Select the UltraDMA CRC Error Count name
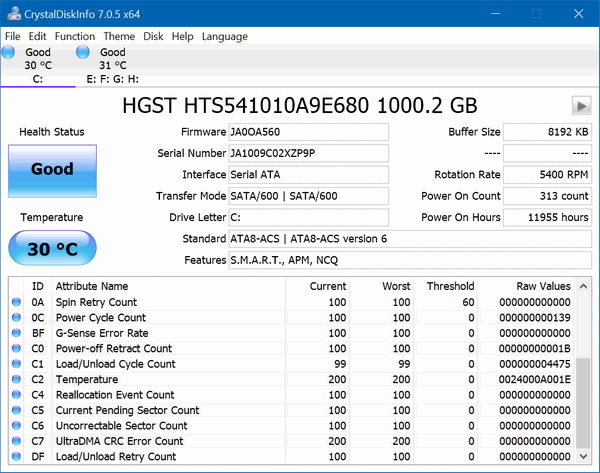Image resolution: width=600 pixels, height=473 pixels. (x=119, y=441)
